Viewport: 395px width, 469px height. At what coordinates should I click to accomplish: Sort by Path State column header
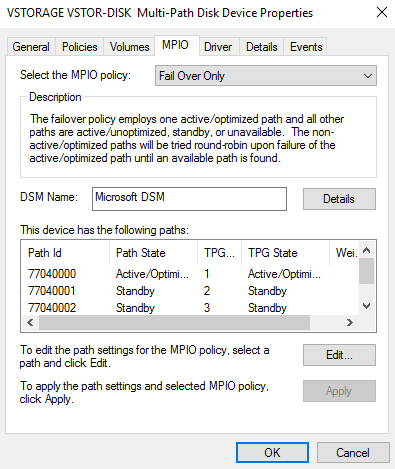pos(153,253)
